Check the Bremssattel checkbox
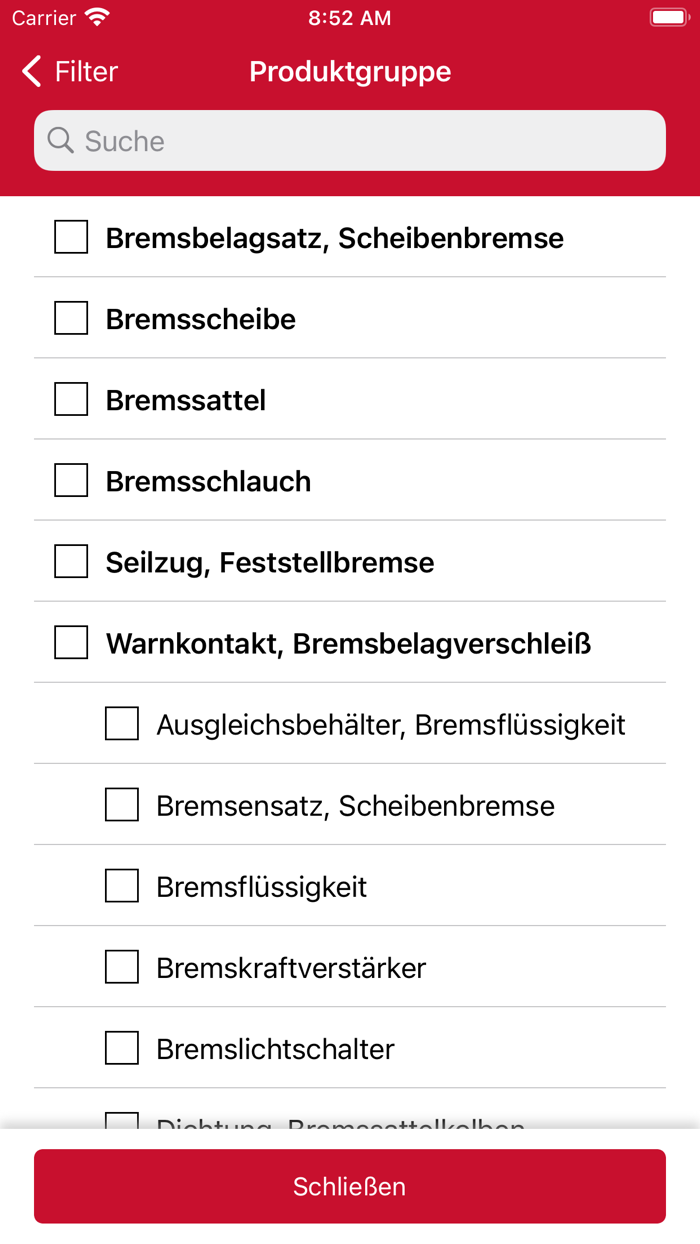 [70, 399]
